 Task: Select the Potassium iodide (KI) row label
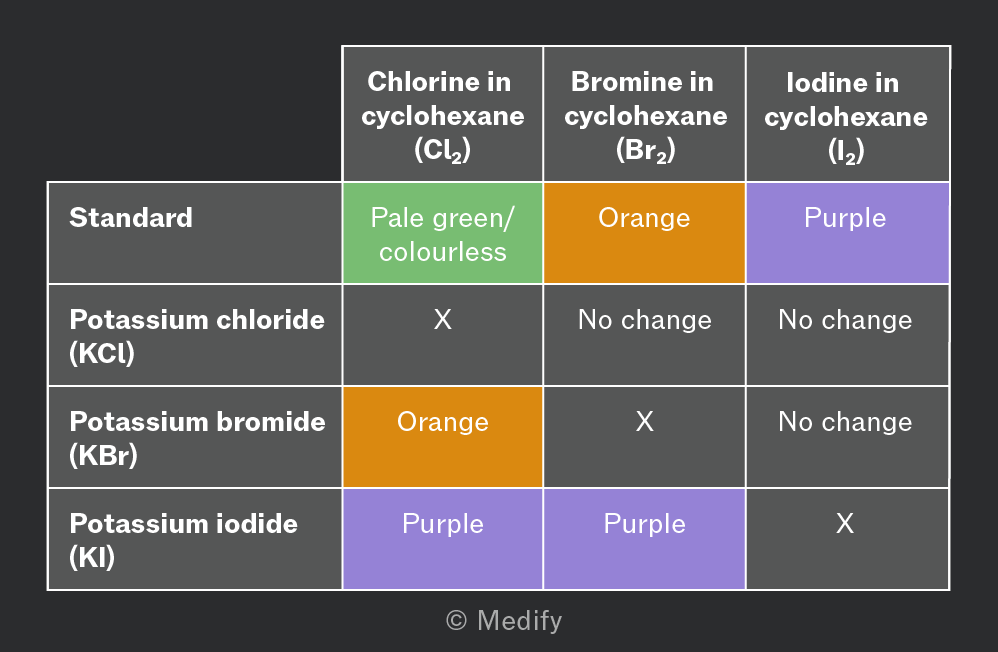pyautogui.click(x=195, y=539)
